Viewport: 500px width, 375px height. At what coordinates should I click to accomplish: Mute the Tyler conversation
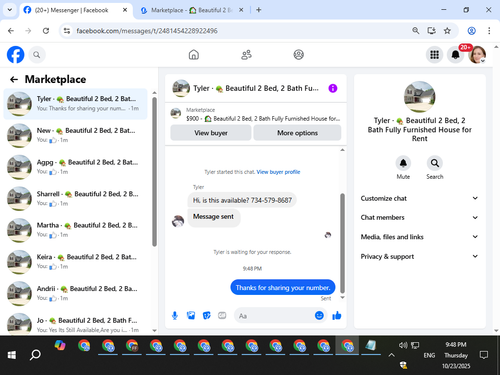403,163
